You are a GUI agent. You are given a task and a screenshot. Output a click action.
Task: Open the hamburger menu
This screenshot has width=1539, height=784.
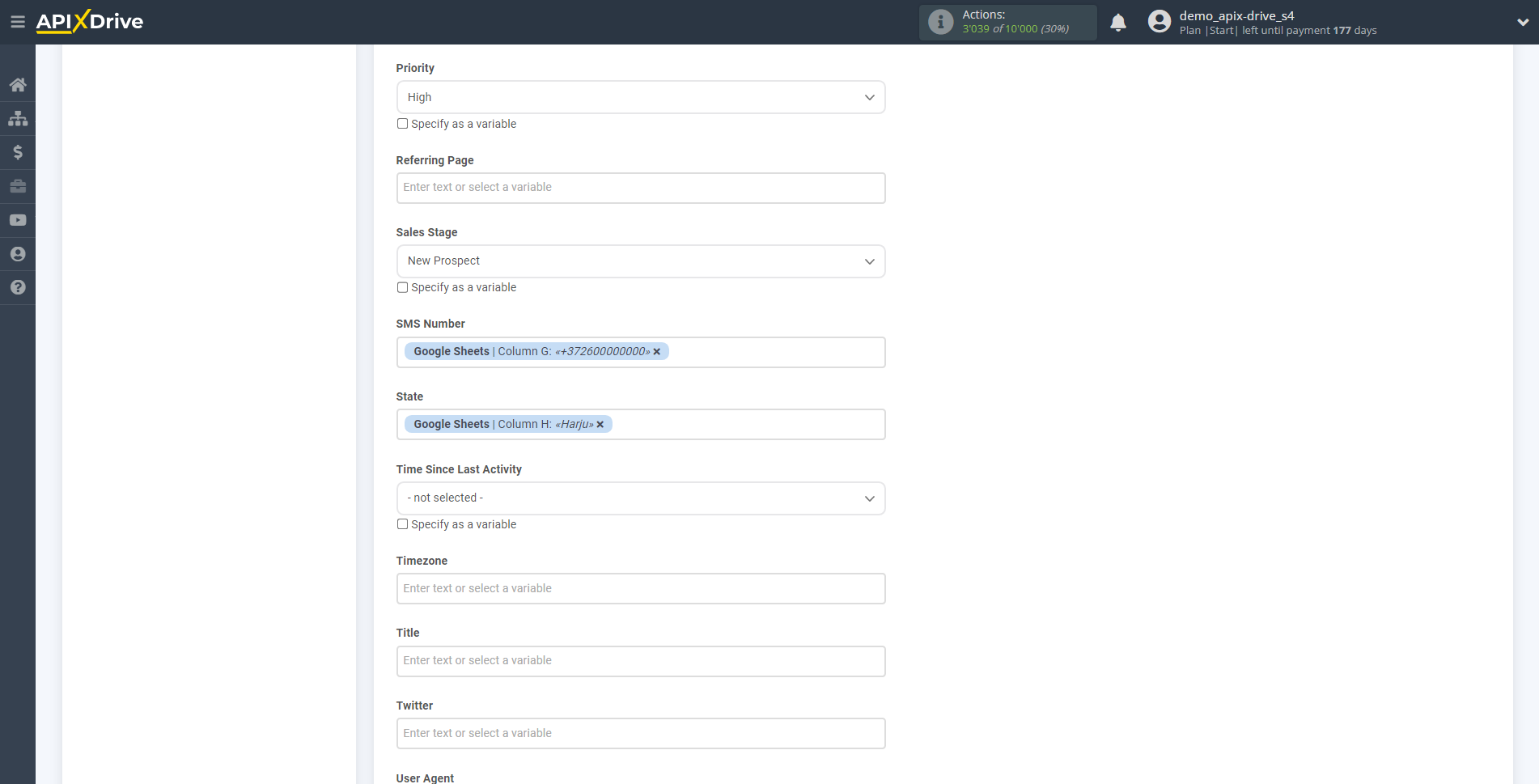18,22
